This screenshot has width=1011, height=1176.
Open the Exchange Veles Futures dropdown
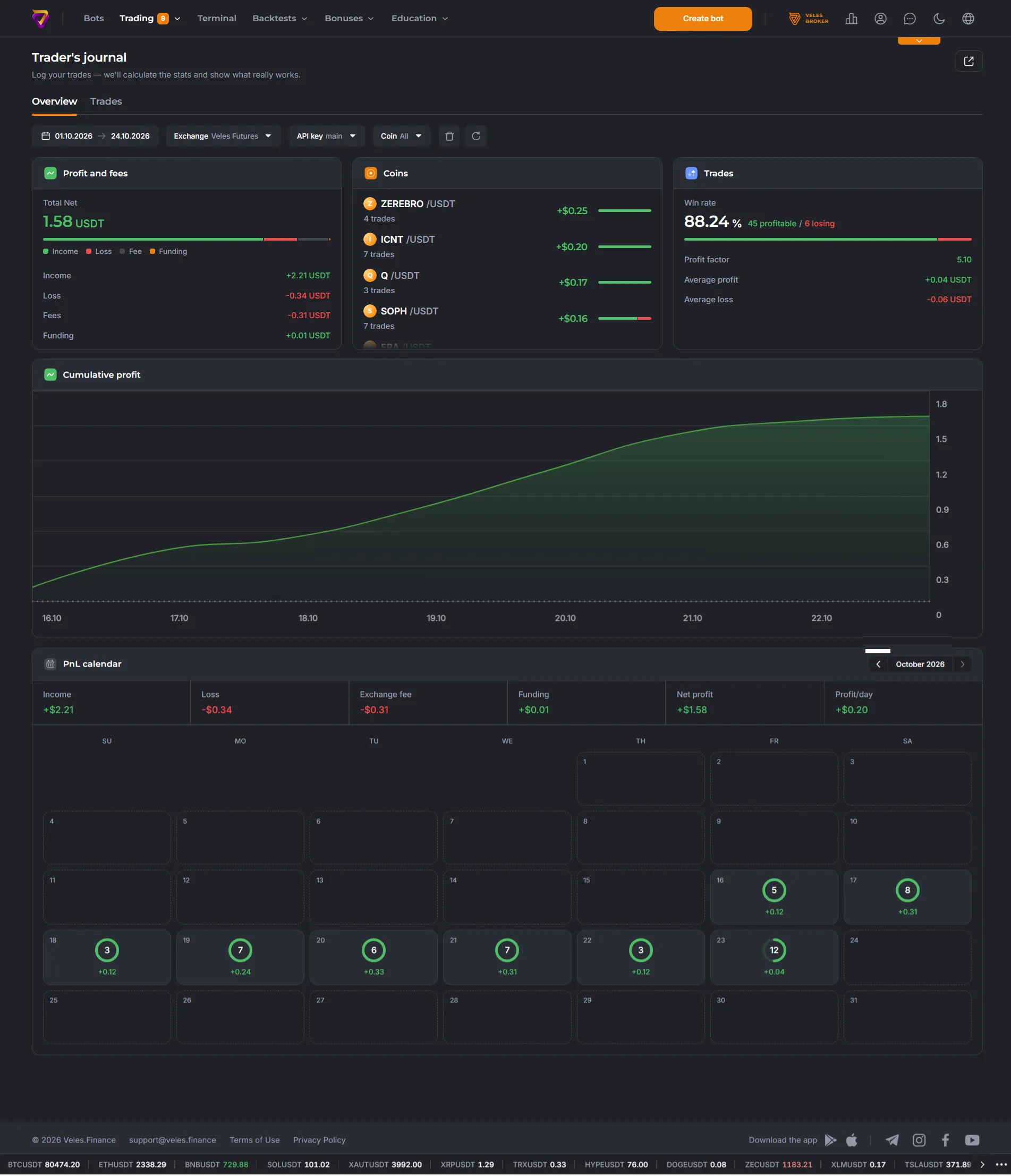[x=223, y=136]
